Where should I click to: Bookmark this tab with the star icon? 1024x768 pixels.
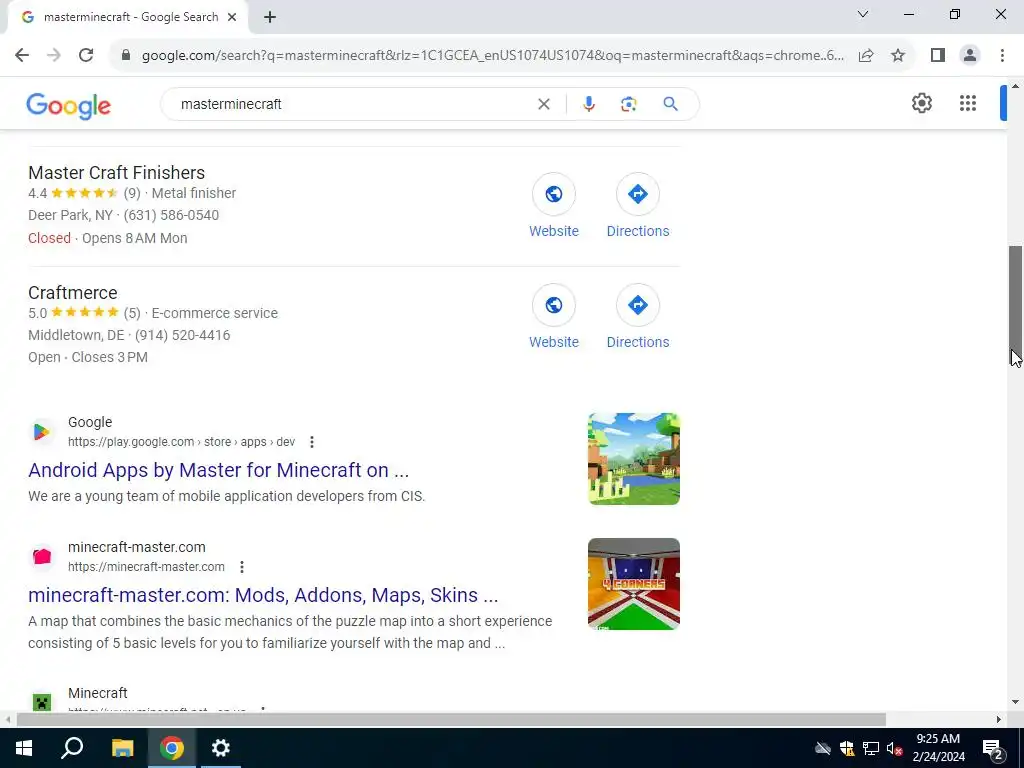(898, 56)
